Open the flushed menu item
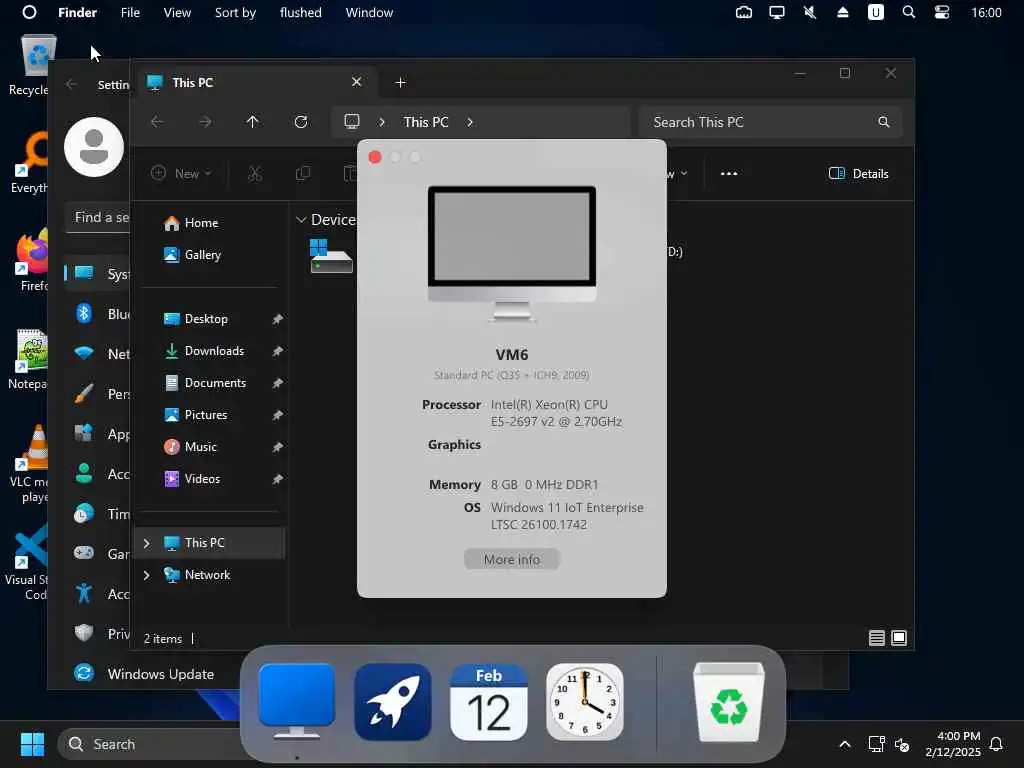The height and width of the screenshot is (768, 1024). [300, 12]
